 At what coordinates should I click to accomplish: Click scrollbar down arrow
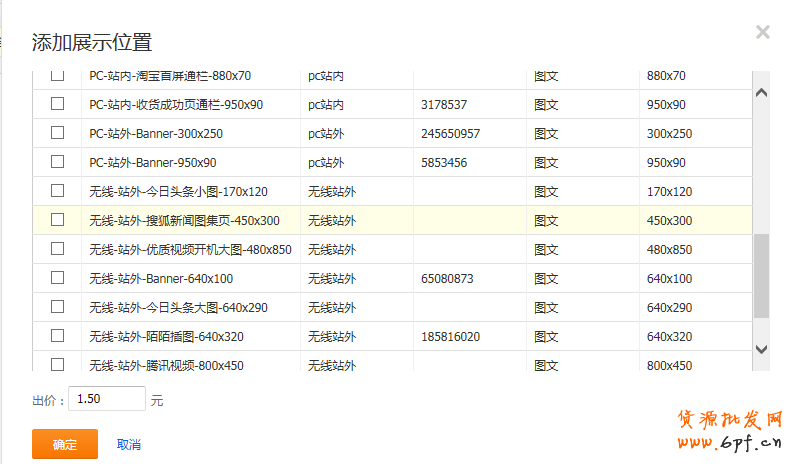[x=761, y=349]
